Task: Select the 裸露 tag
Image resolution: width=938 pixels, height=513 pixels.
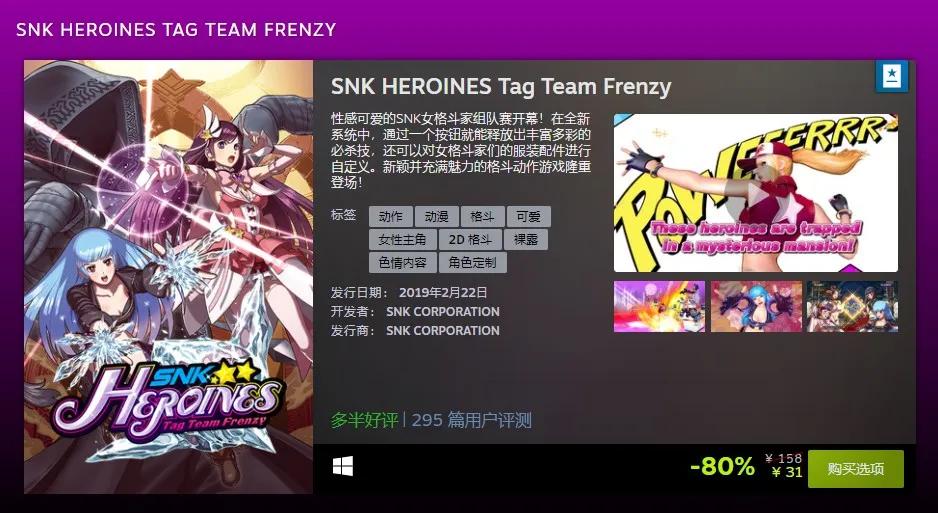Action: click(526, 240)
